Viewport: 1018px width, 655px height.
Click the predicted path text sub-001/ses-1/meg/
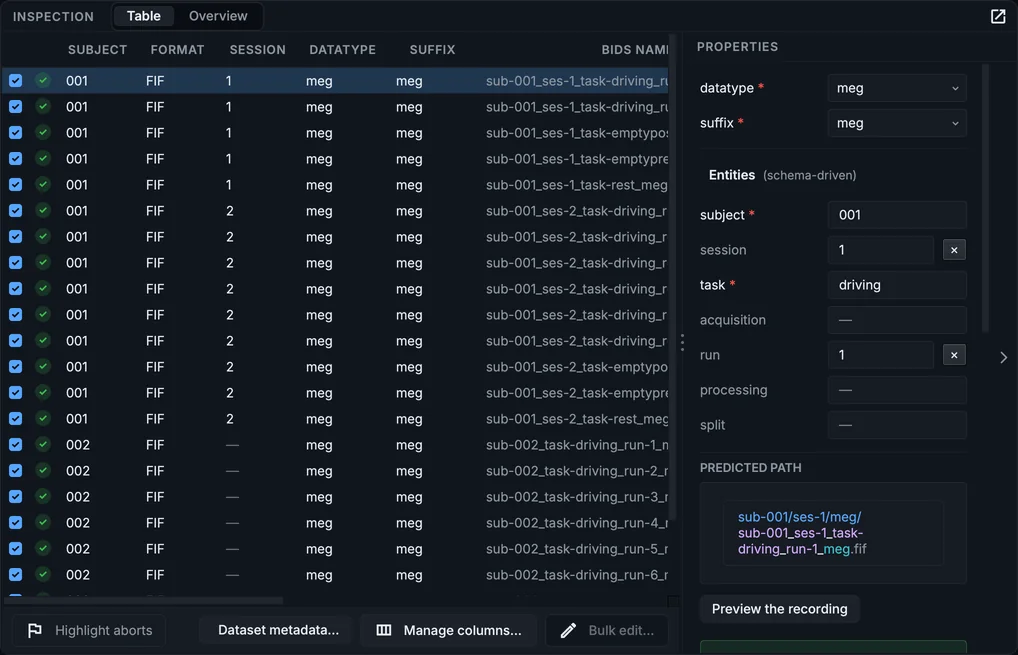(x=799, y=517)
